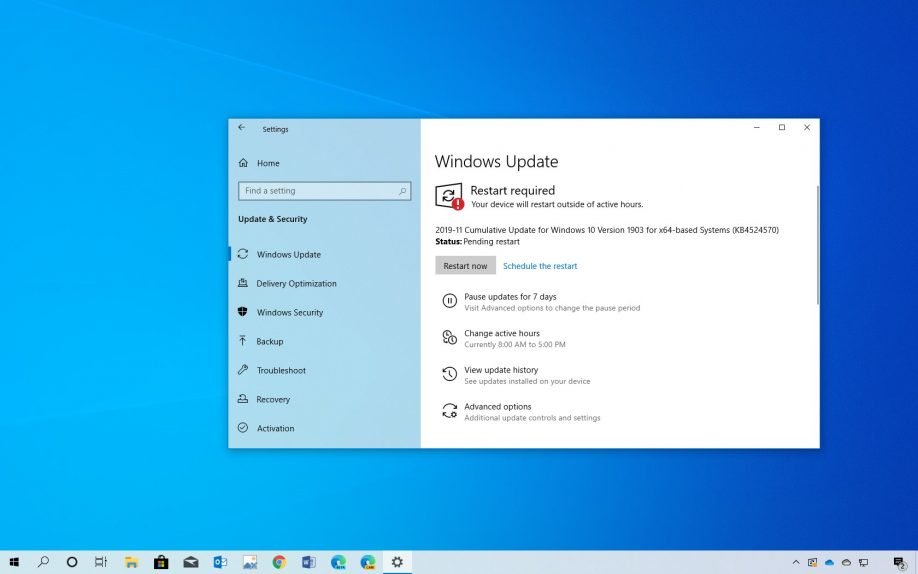918x574 pixels.
Task: Click the Pause updates for 7 days icon
Action: tap(450, 301)
